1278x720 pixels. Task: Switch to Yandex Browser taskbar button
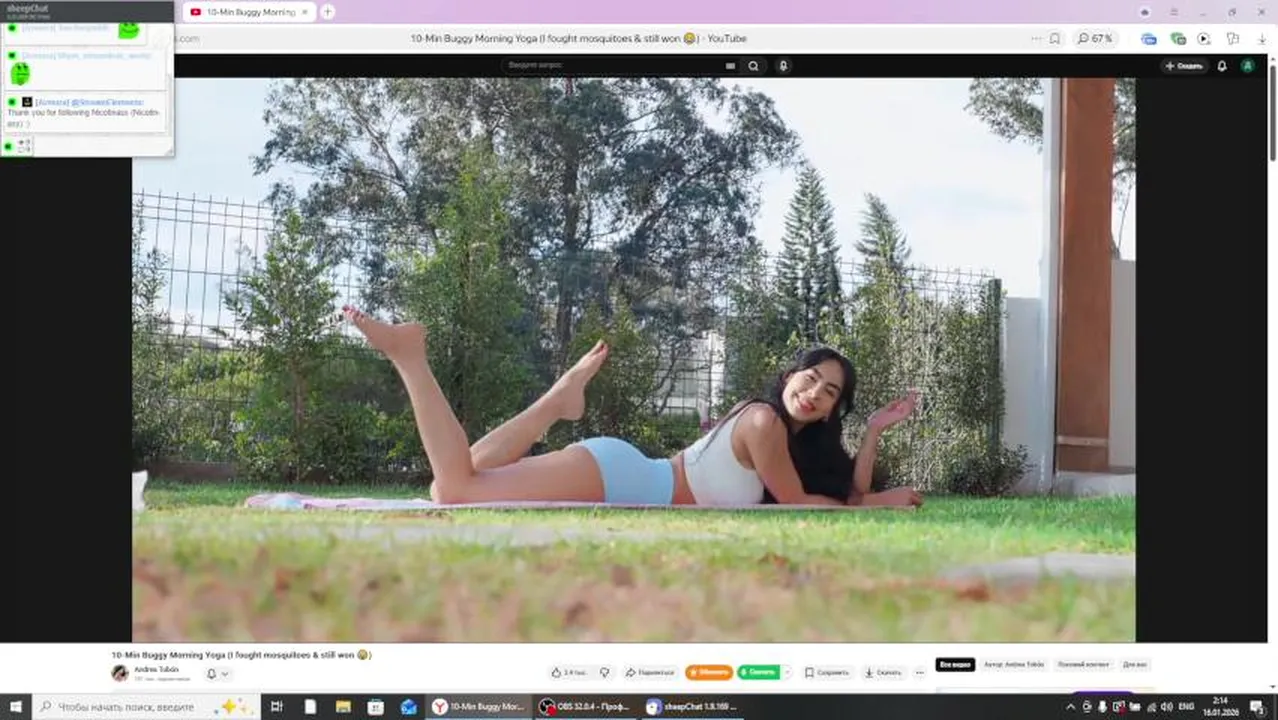tap(479, 706)
